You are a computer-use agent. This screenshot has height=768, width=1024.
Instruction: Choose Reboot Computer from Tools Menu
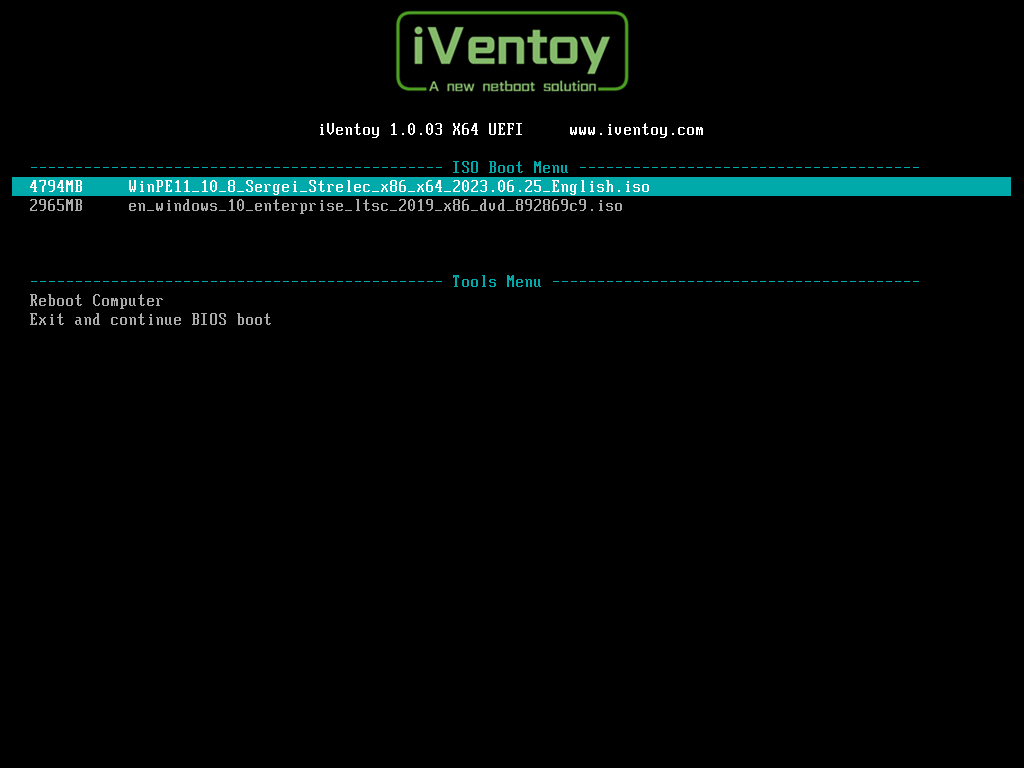(x=96, y=301)
